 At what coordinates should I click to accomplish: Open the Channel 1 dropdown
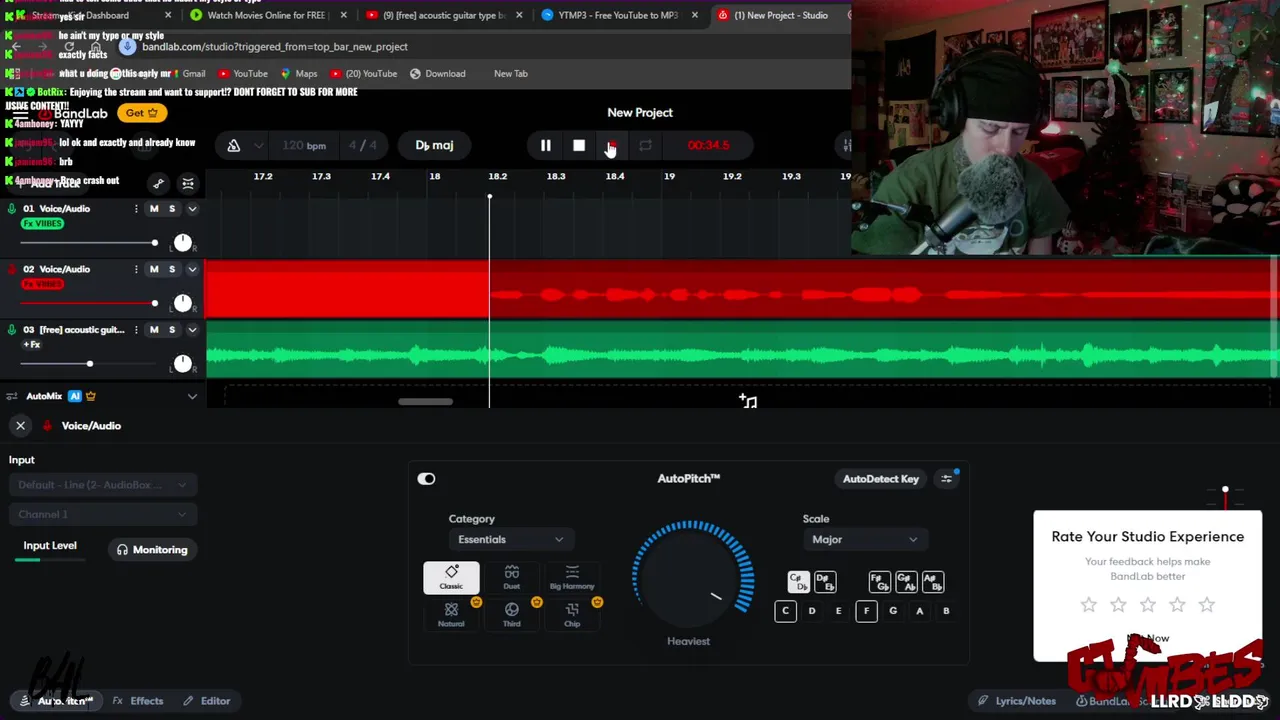coord(103,514)
